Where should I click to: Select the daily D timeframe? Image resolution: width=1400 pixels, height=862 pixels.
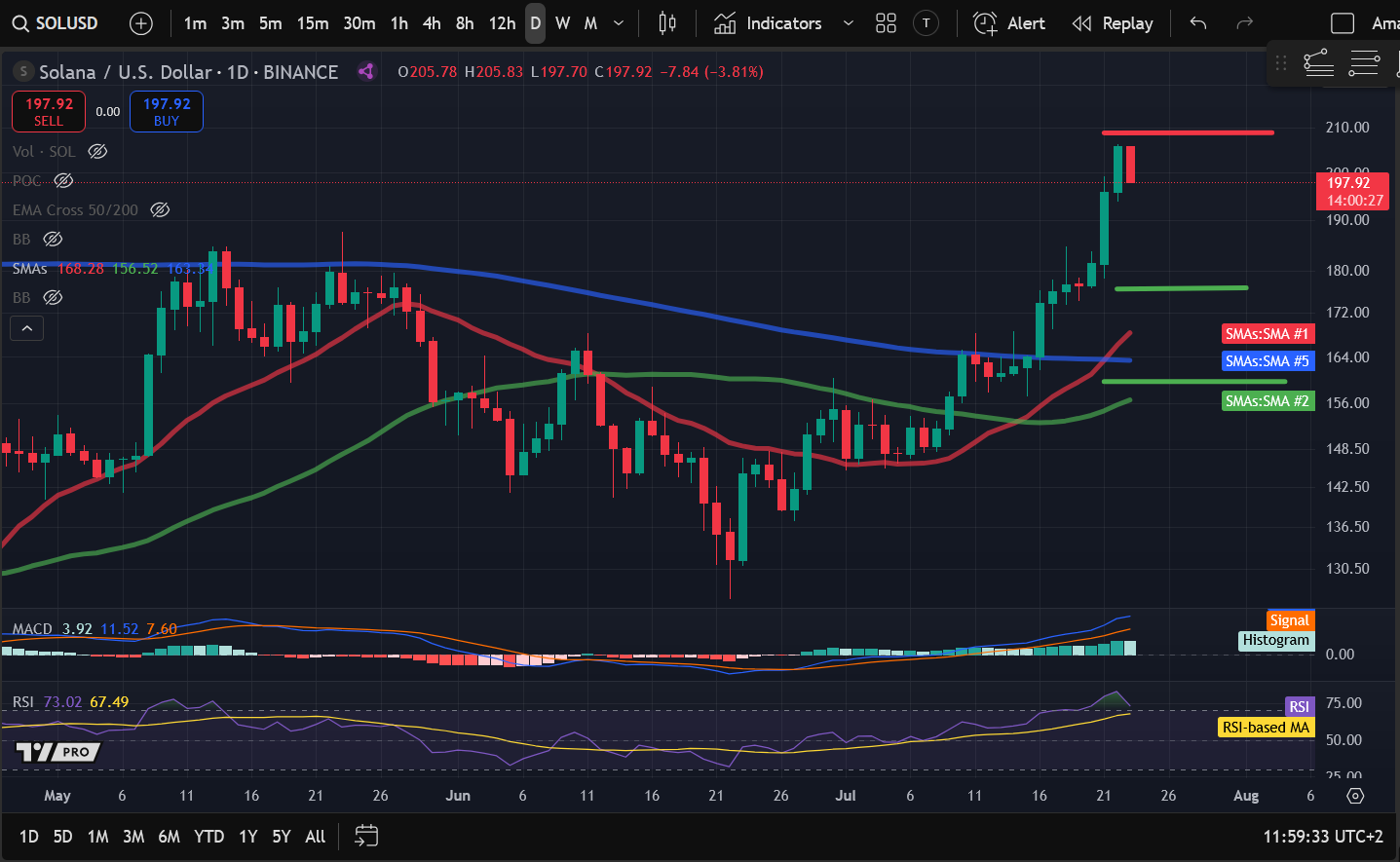coord(536,23)
